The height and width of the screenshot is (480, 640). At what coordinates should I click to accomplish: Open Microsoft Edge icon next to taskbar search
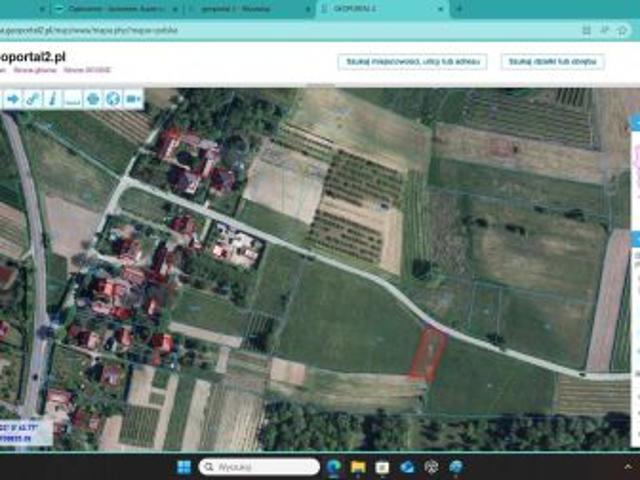335,467
